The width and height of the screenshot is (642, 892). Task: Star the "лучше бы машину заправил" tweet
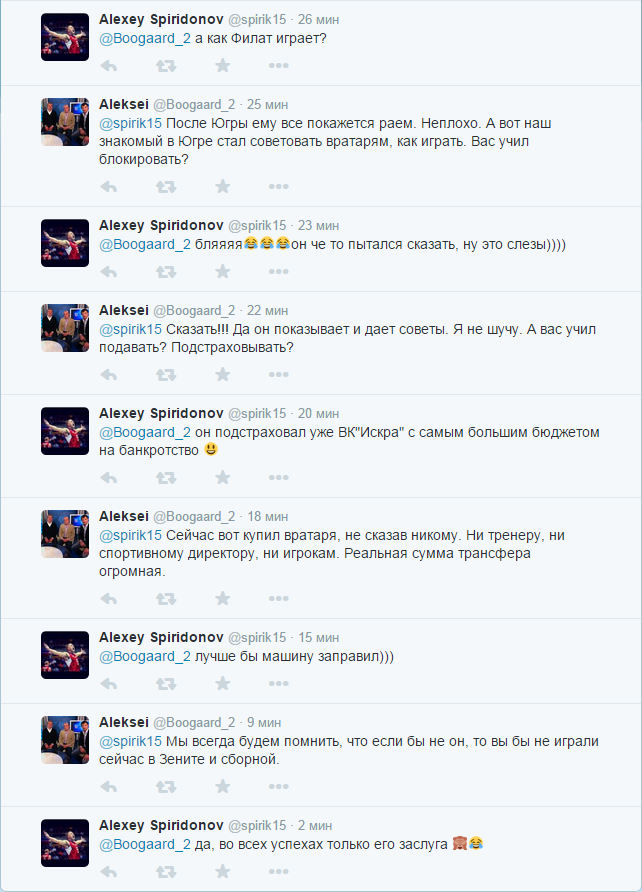tap(222, 683)
